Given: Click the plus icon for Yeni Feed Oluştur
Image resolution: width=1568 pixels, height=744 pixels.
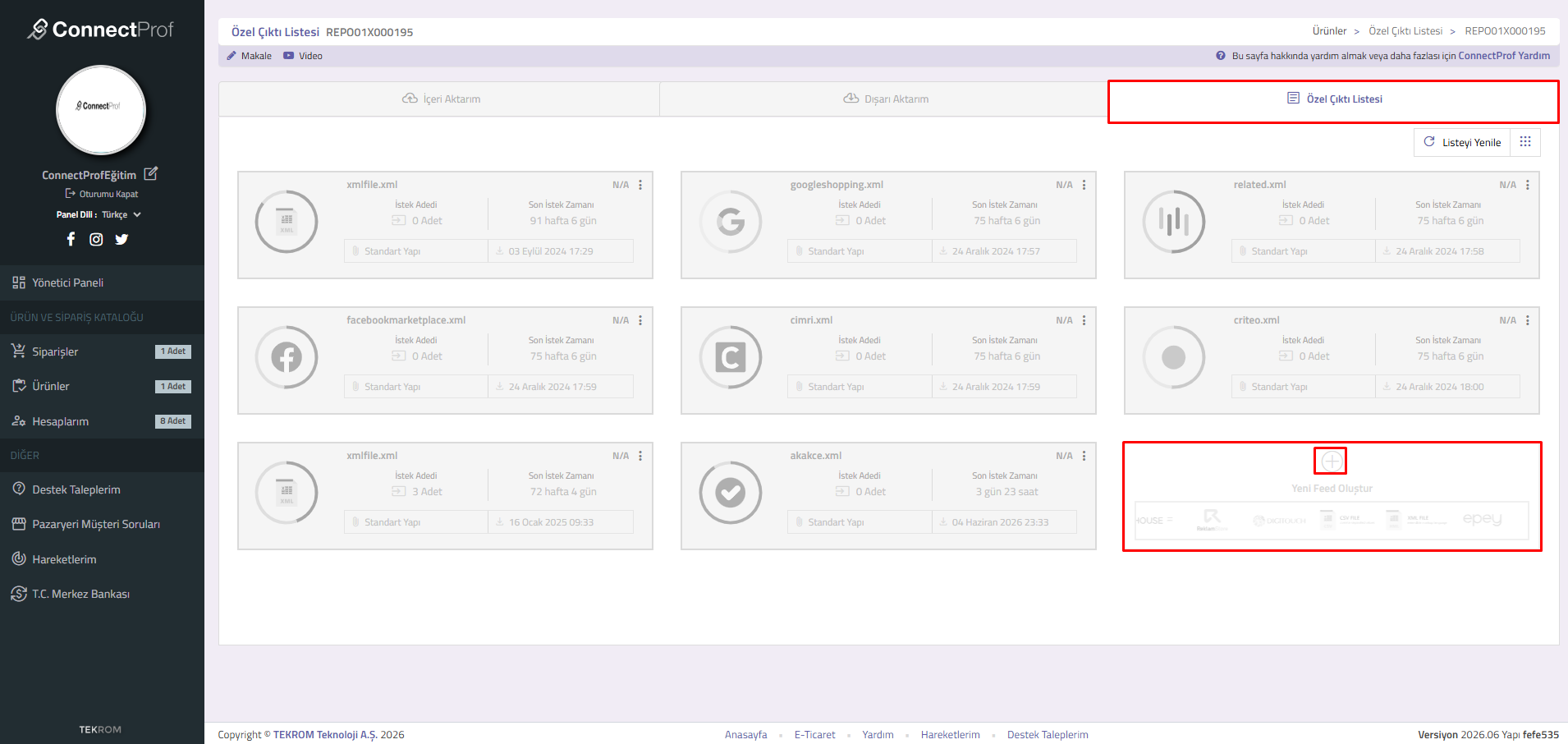Looking at the screenshot, I should tap(1332, 462).
